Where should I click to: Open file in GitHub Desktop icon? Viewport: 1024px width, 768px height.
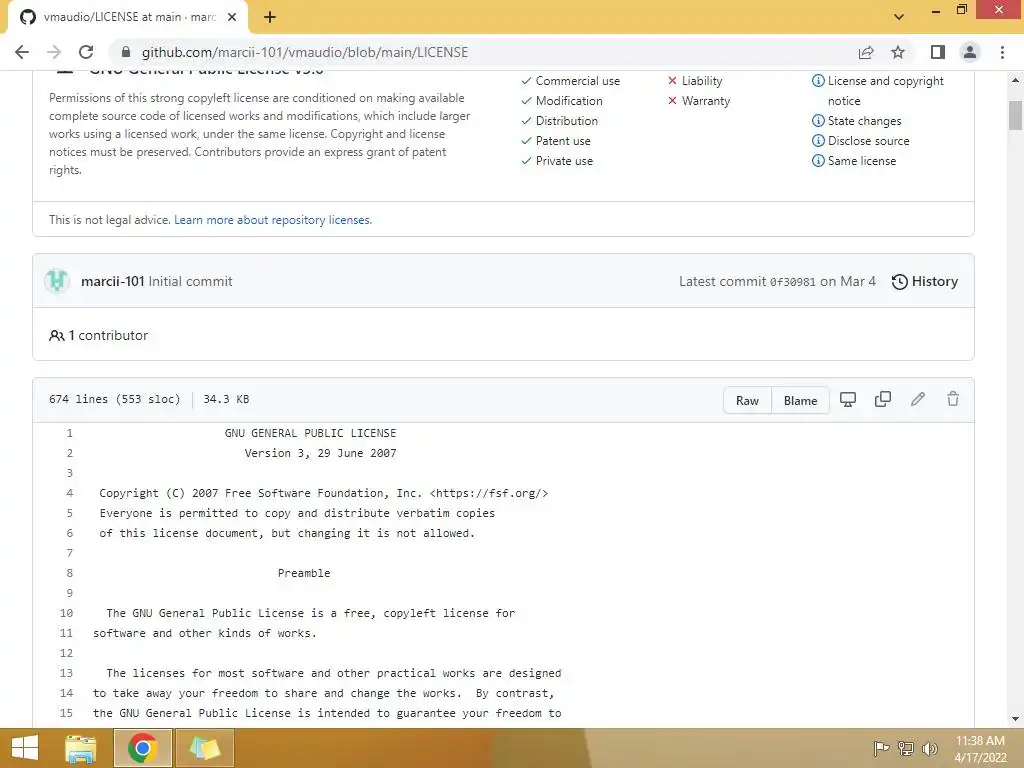point(848,399)
